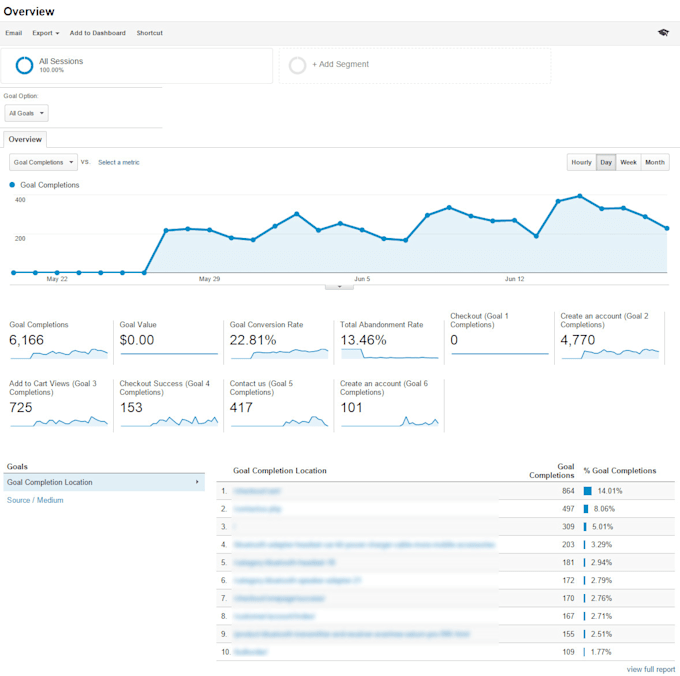Open the first blurred location link with 864 completions
The width and height of the screenshot is (680, 676).
tap(257, 491)
